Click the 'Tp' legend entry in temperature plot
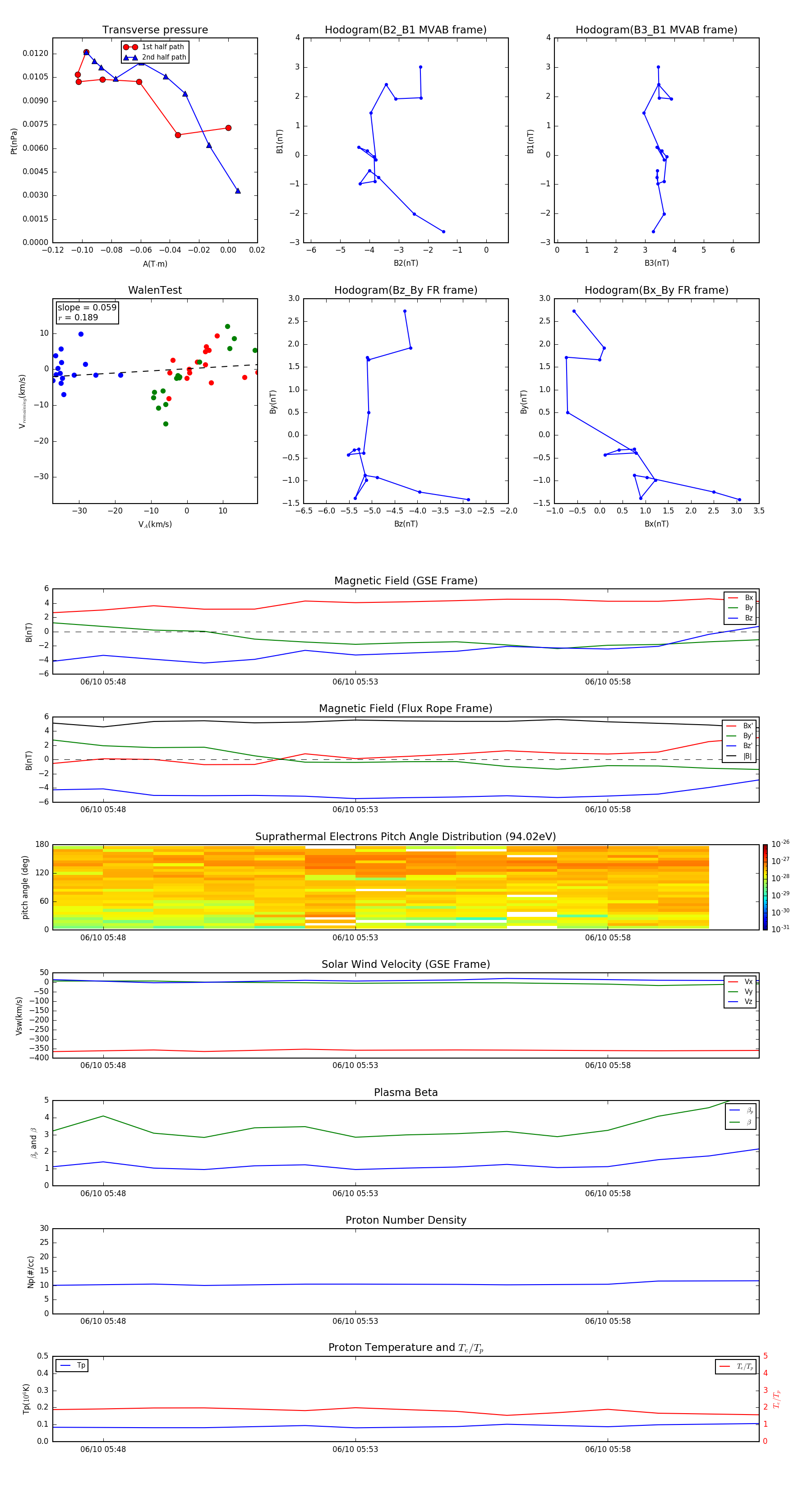This screenshot has height=1489, width=812. click(72, 1366)
